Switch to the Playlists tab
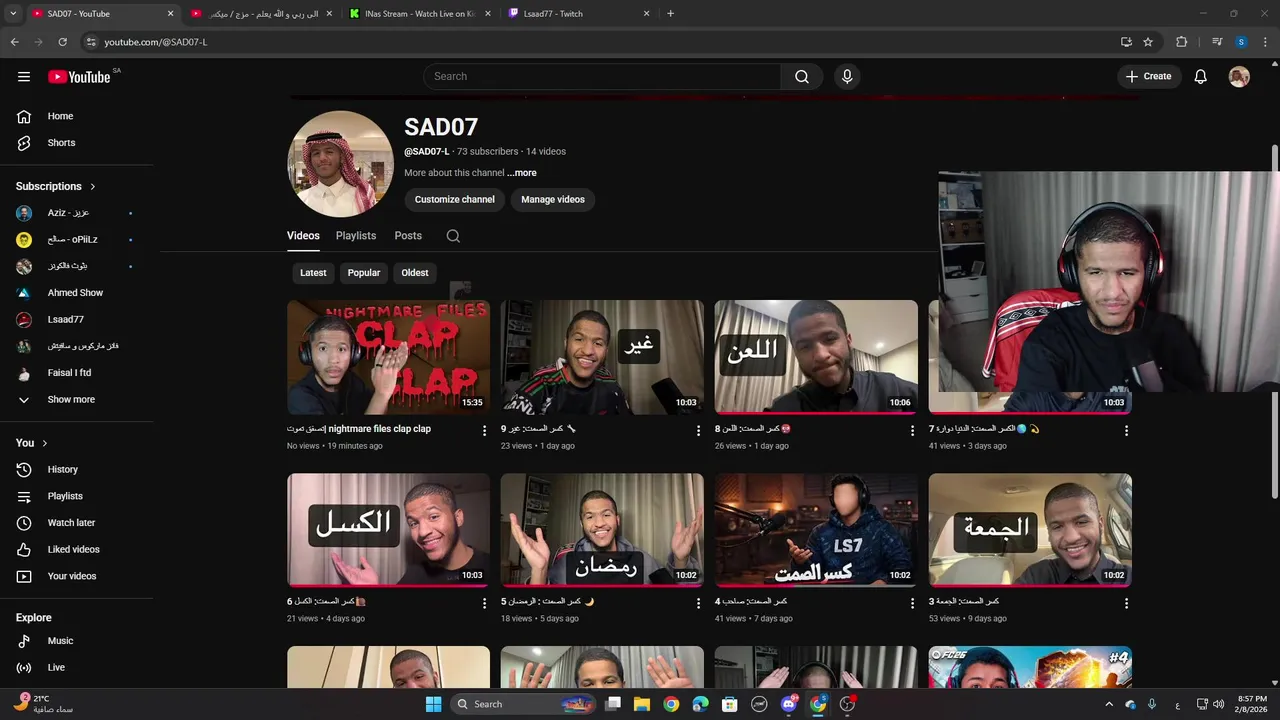Viewport: 1280px width, 720px height. 356,236
